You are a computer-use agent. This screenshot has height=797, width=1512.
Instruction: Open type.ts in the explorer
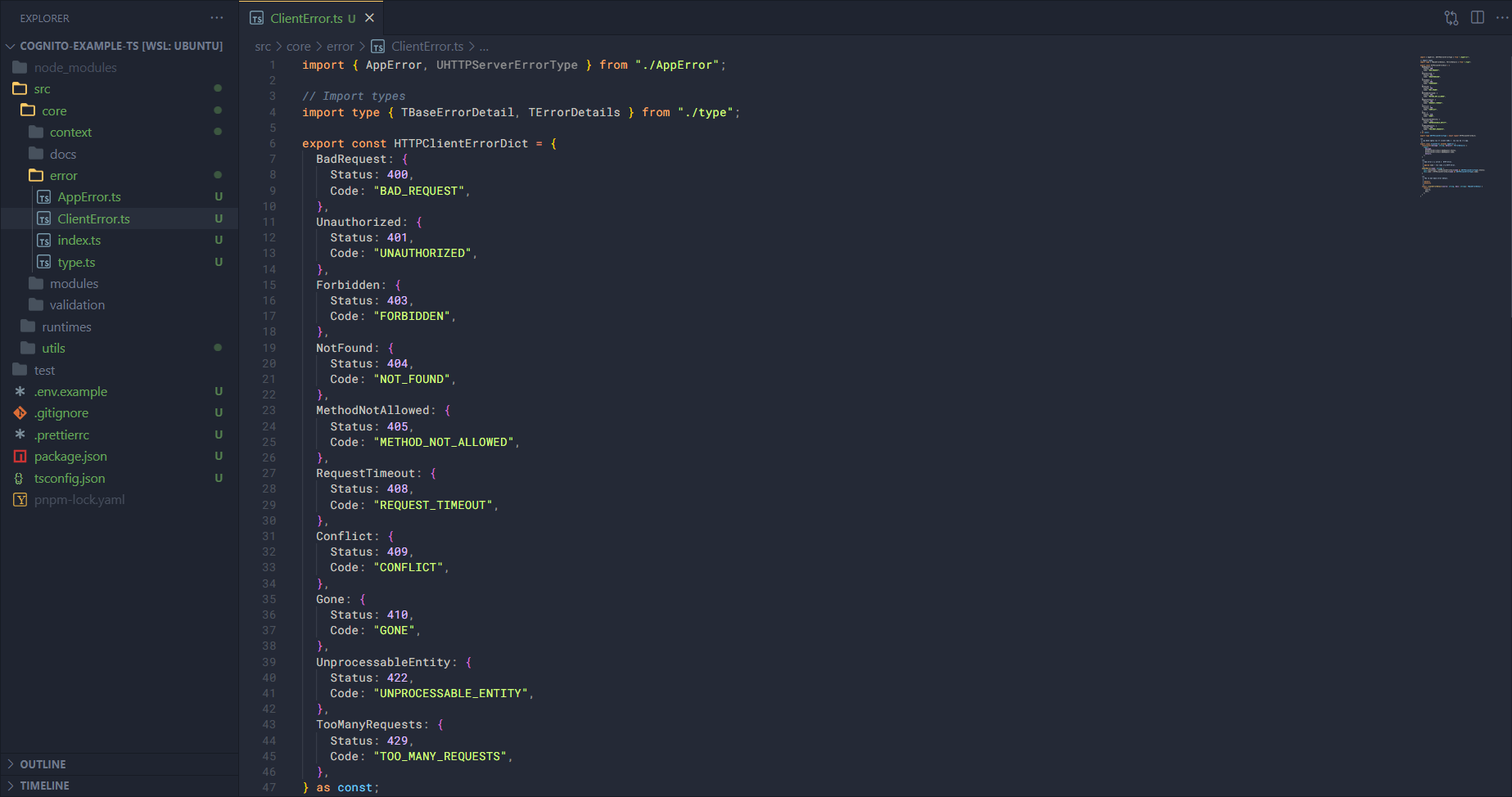[76, 263]
